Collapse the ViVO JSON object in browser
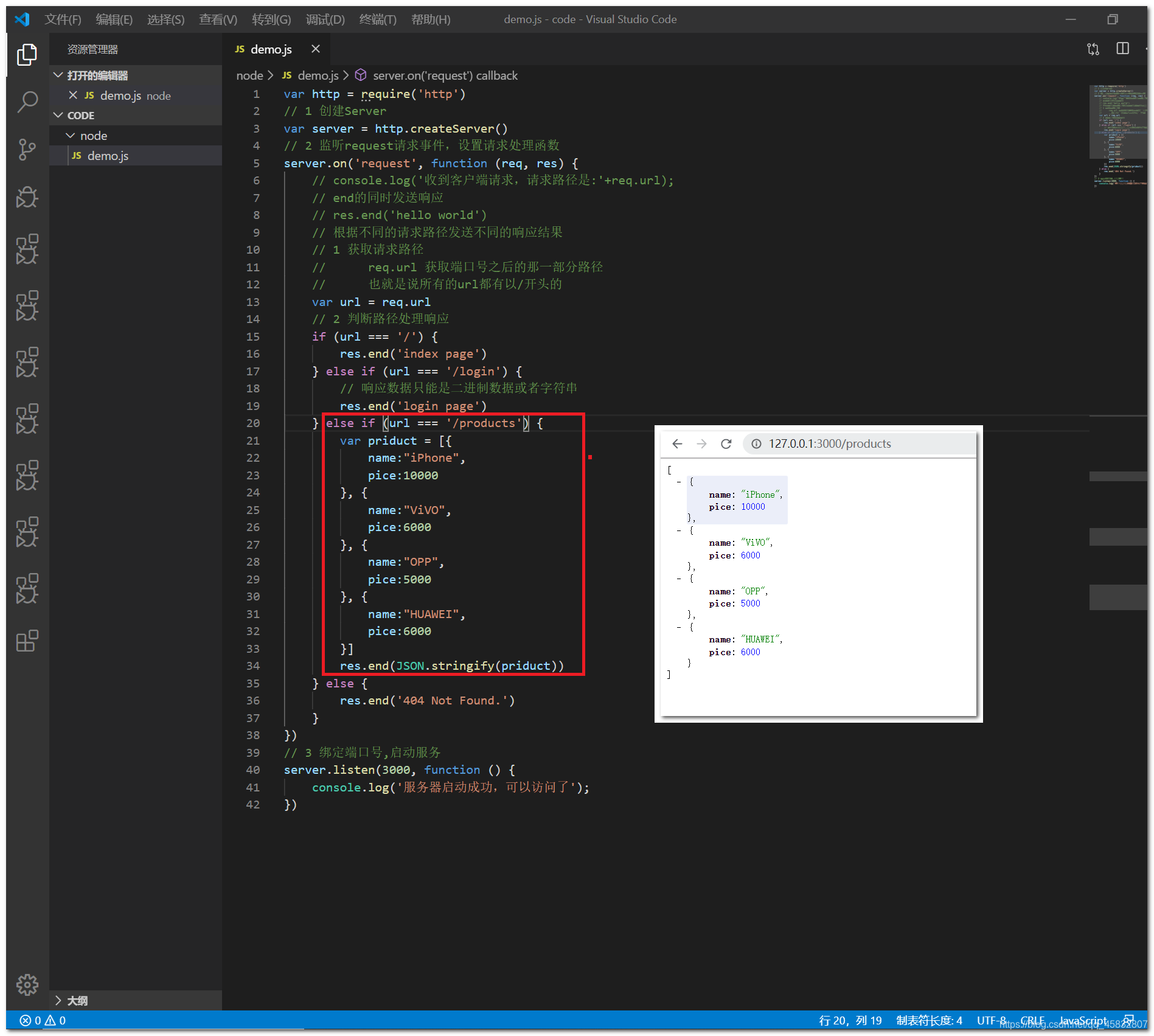The width and height of the screenshot is (1154, 1036). point(679,530)
